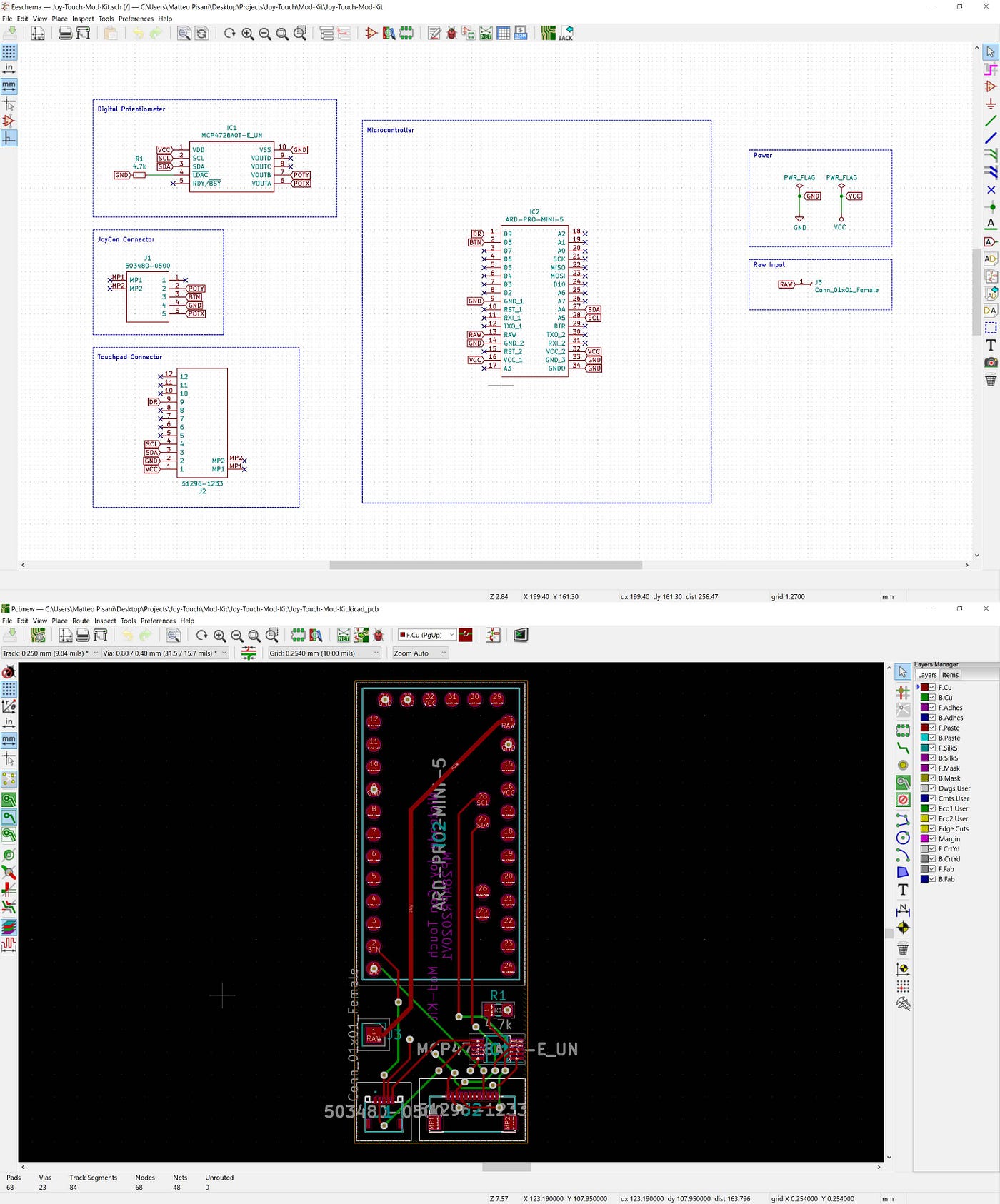Open the F.Cu active layer selector

tap(426, 635)
